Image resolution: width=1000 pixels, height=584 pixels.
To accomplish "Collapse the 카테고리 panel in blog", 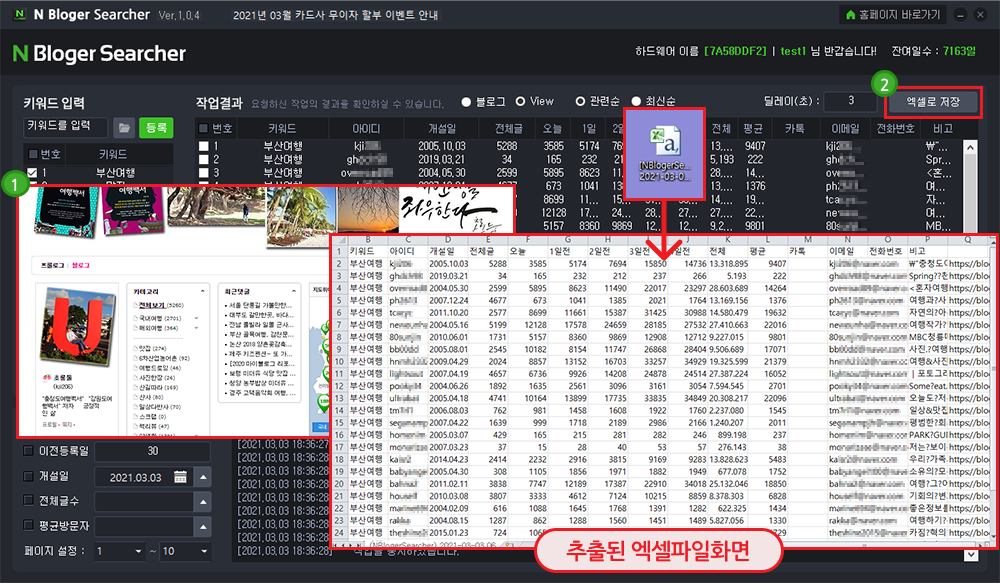I will click(x=203, y=291).
